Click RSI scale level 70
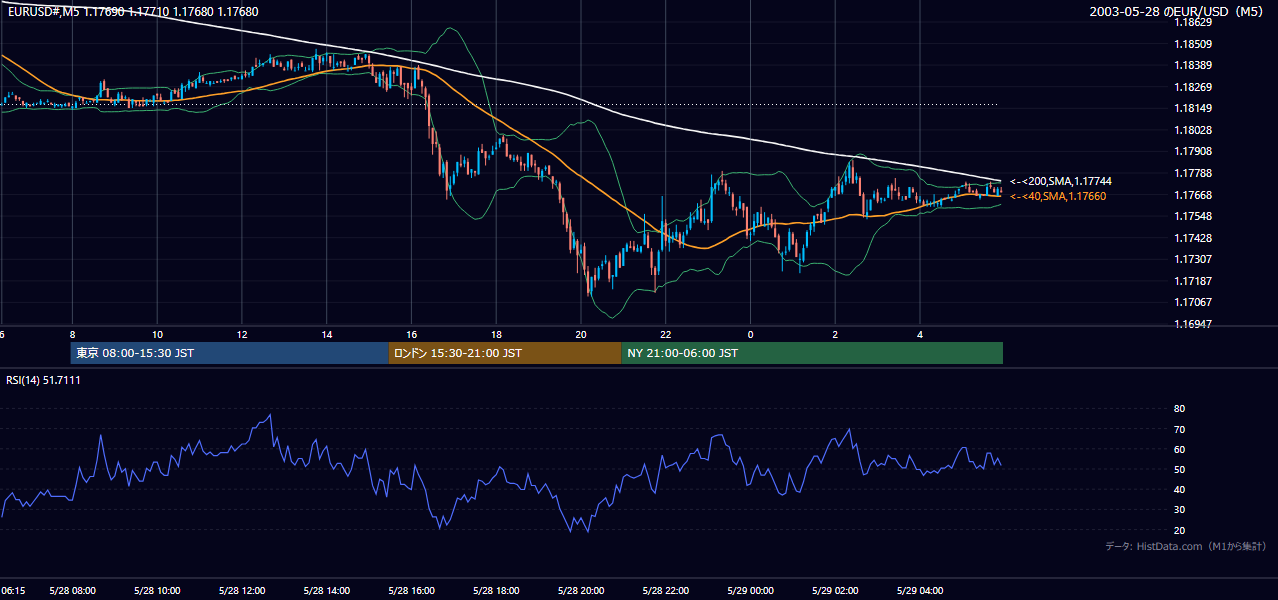Image resolution: width=1278 pixels, height=600 pixels. (1180, 429)
